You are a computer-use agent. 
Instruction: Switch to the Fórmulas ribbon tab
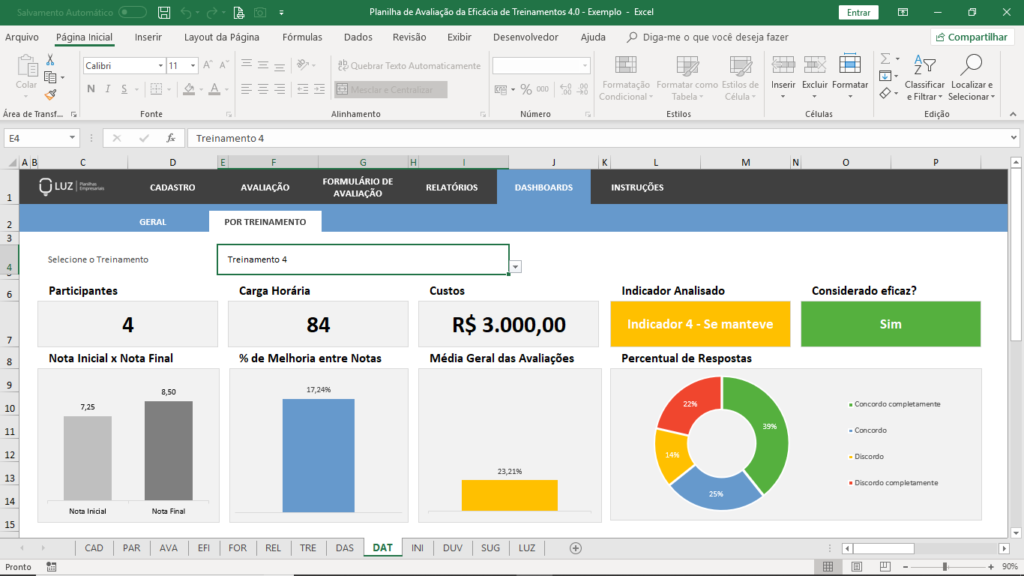pos(302,35)
